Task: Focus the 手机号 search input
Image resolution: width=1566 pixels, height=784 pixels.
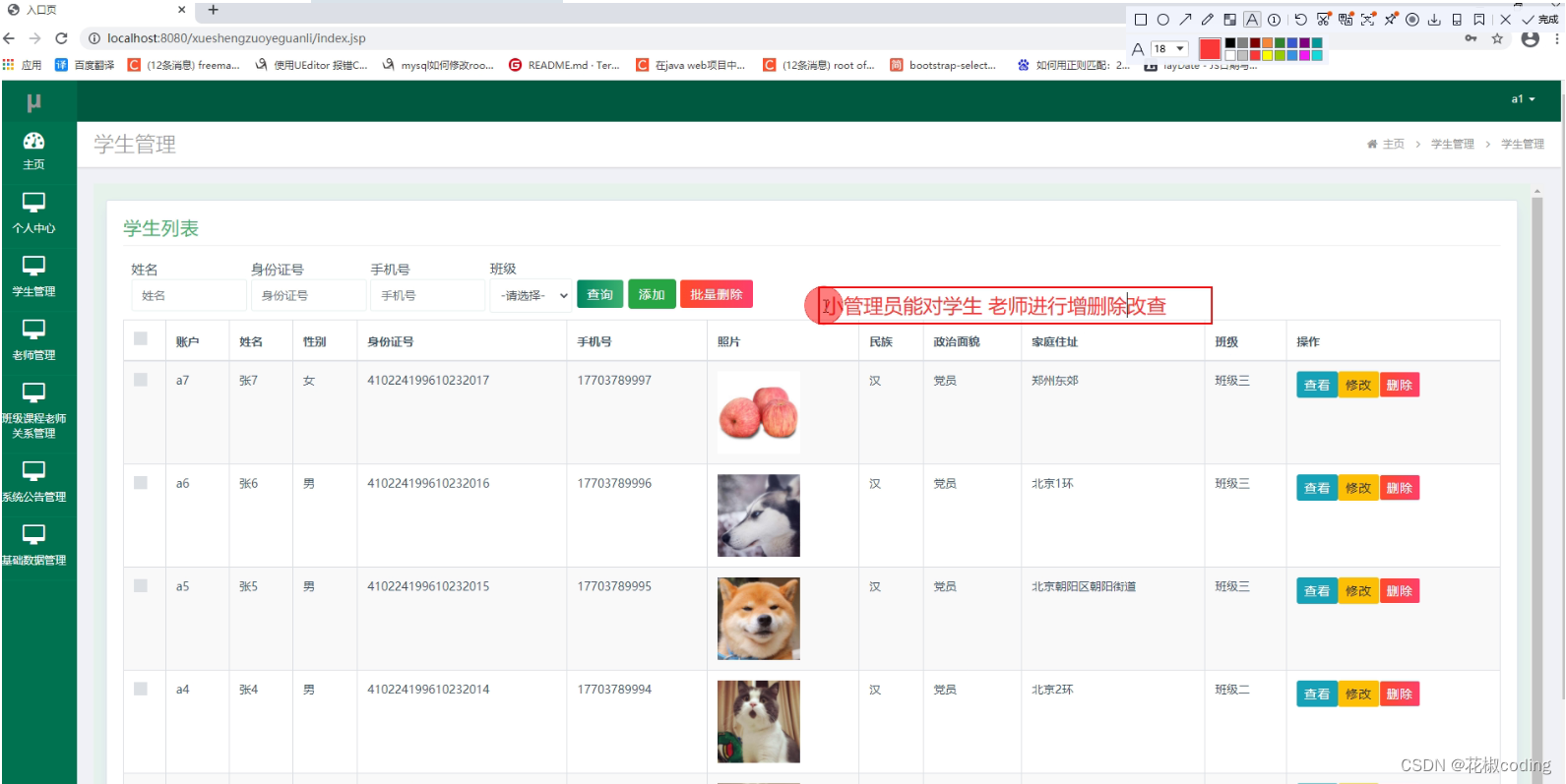Action: [x=428, y=295]
